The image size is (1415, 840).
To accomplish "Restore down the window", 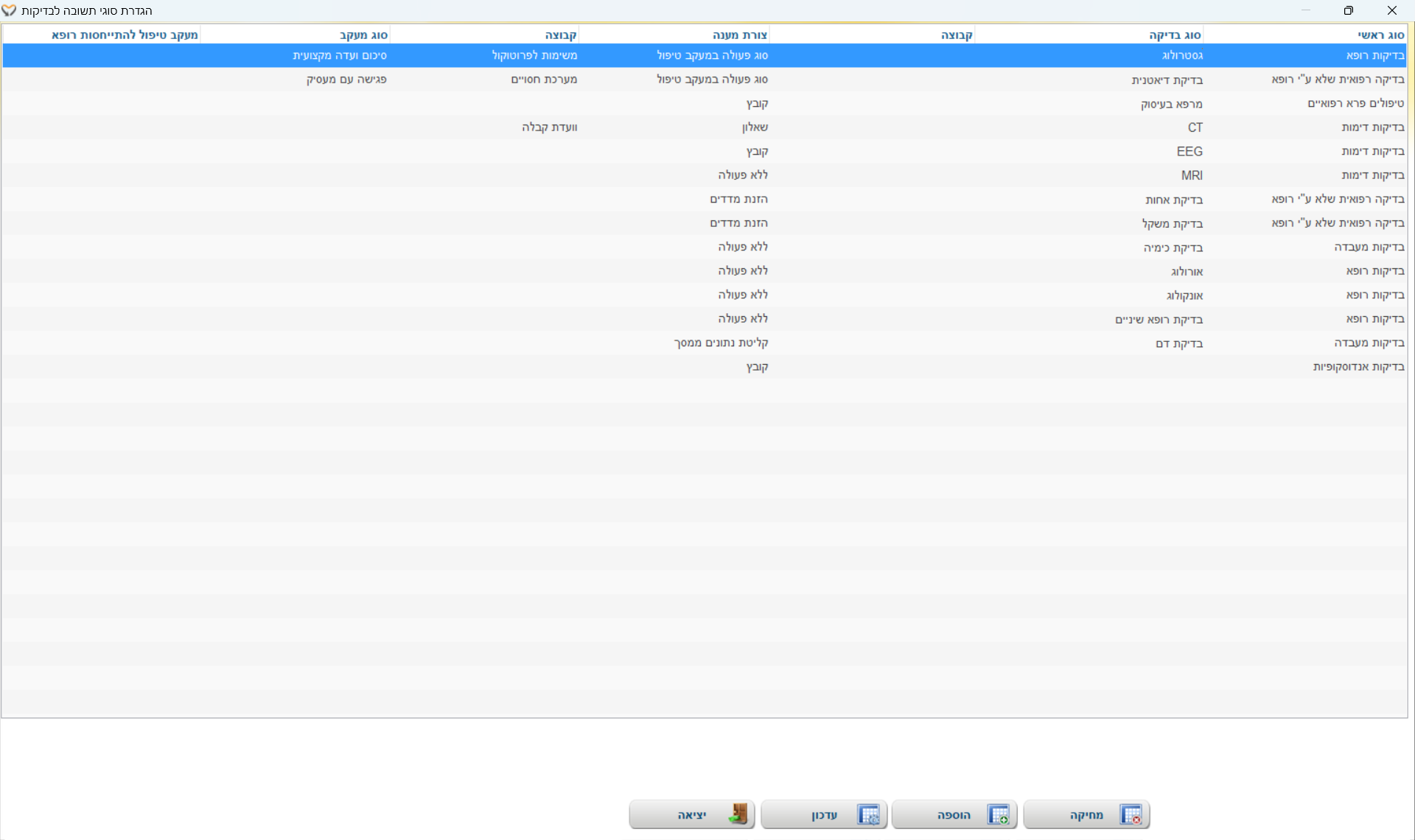I will 1348,10.
